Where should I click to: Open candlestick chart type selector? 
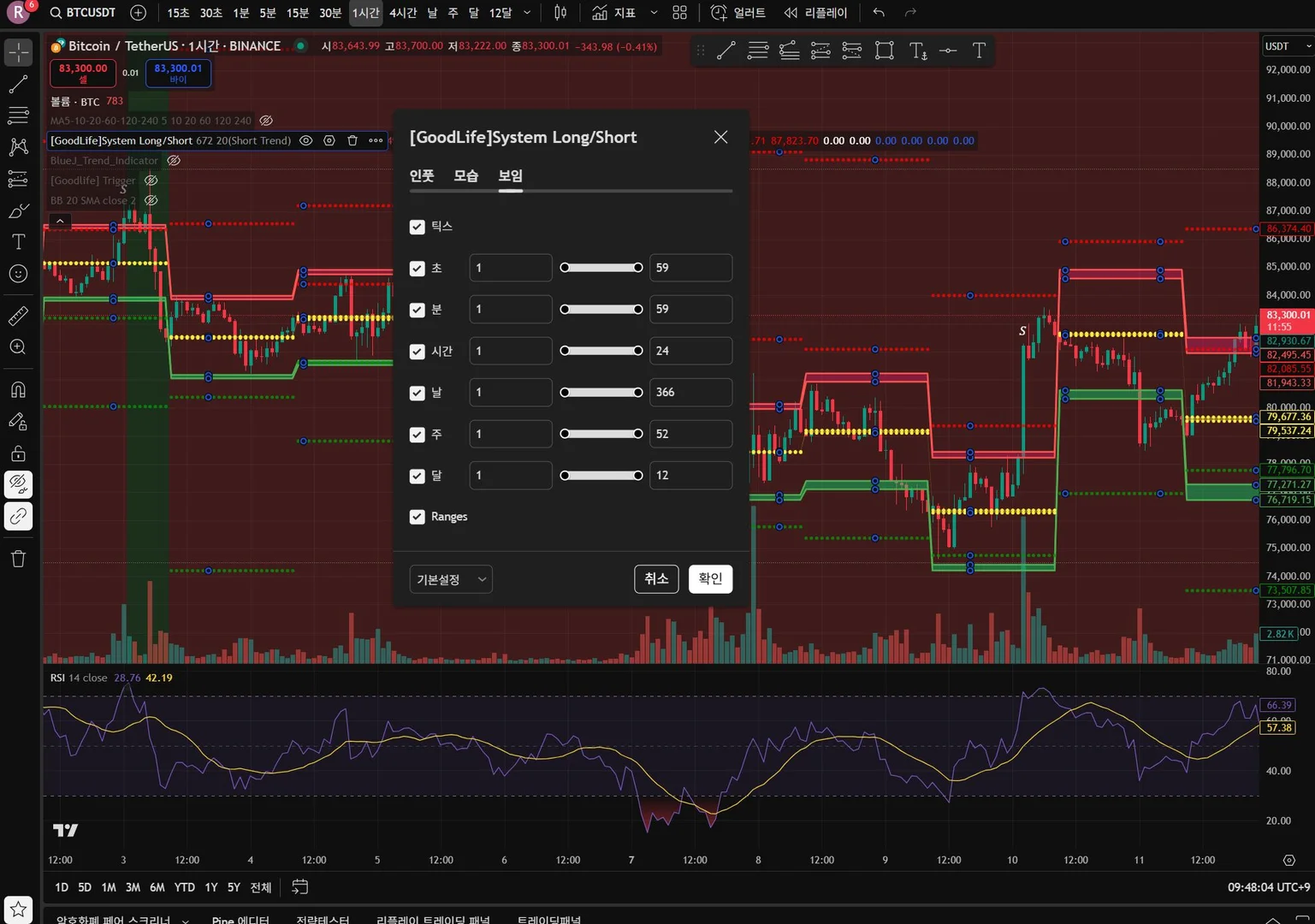(x=560, y=13)
